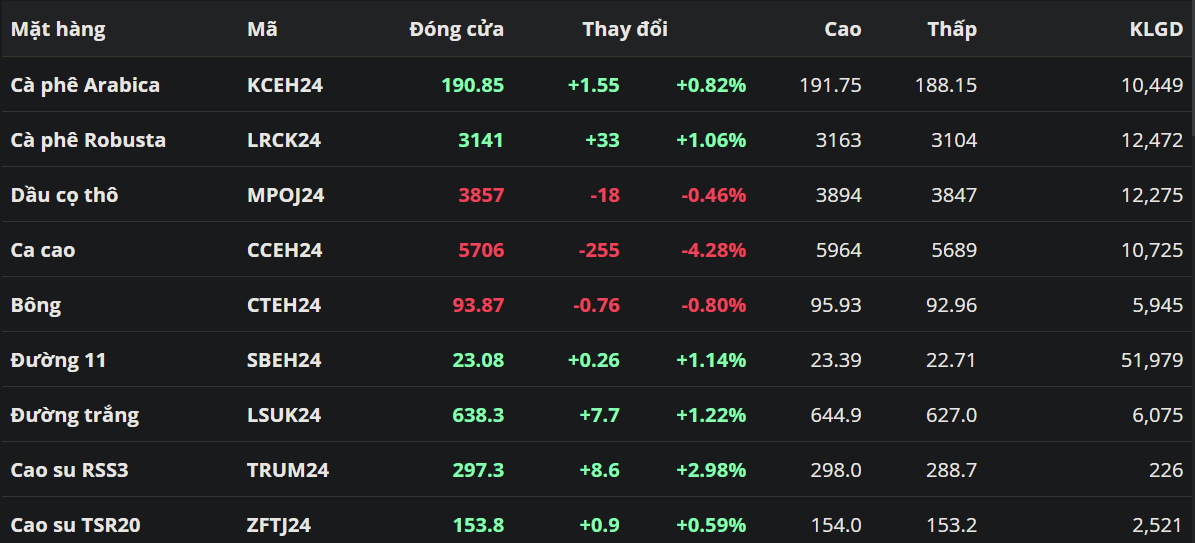Click the "Cao" column header
The height and width of the screenshot is (543, 1195).
(x=842, y=29)
